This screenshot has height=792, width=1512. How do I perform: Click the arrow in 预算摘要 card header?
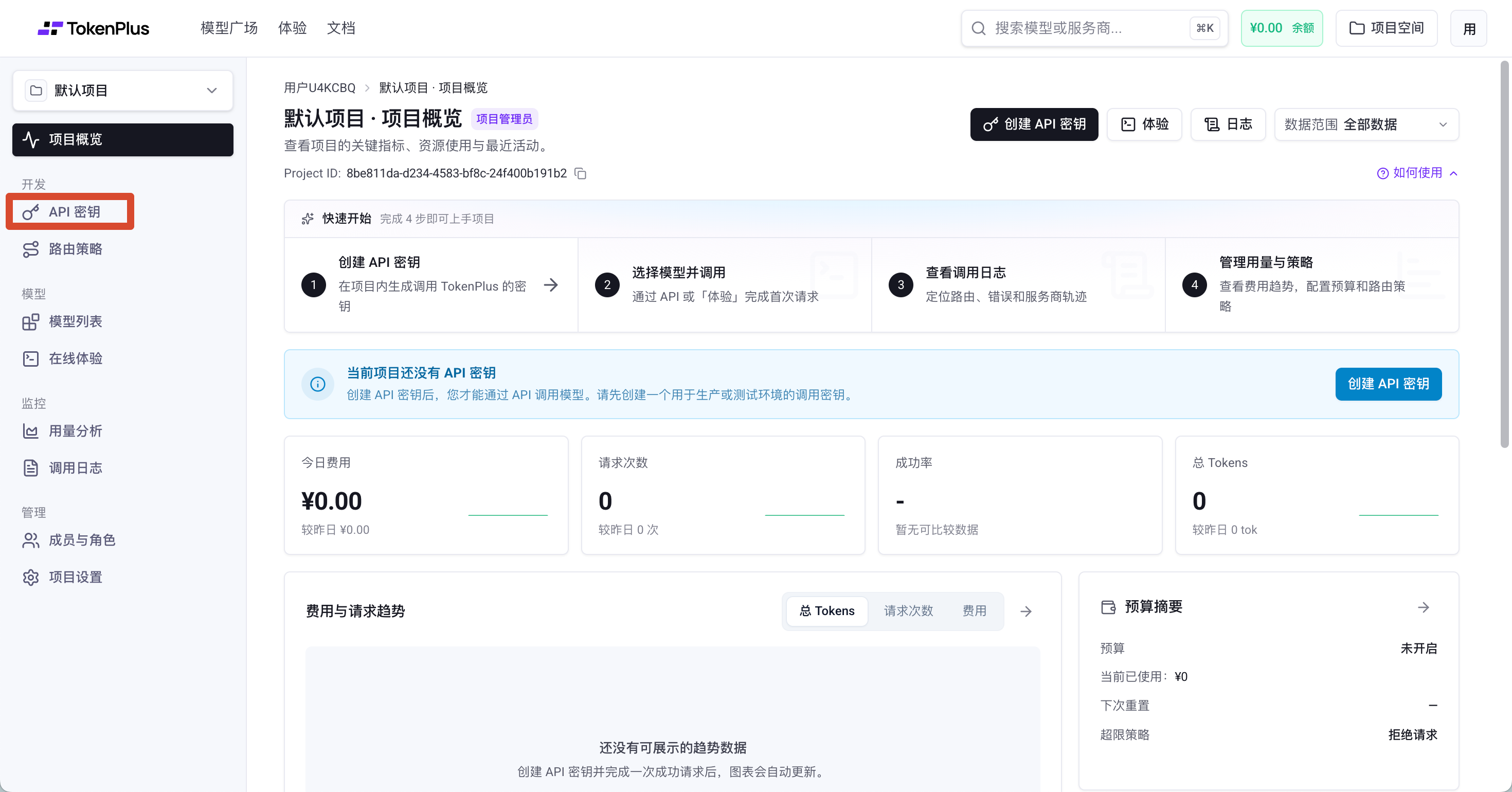pos(1424,607)
